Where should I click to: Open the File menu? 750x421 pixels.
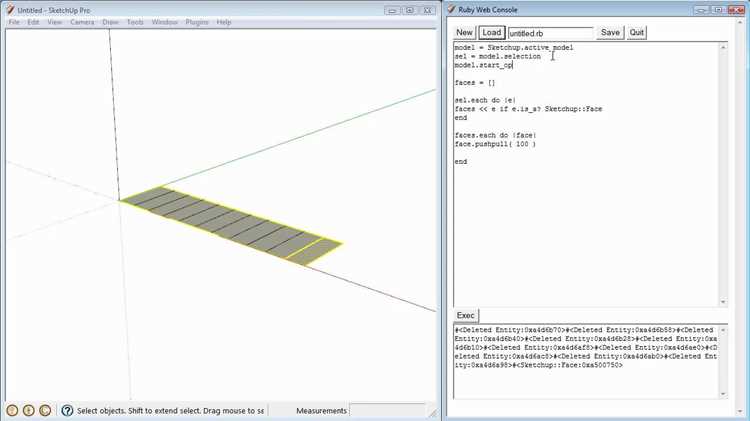click(x=14, y=22)
